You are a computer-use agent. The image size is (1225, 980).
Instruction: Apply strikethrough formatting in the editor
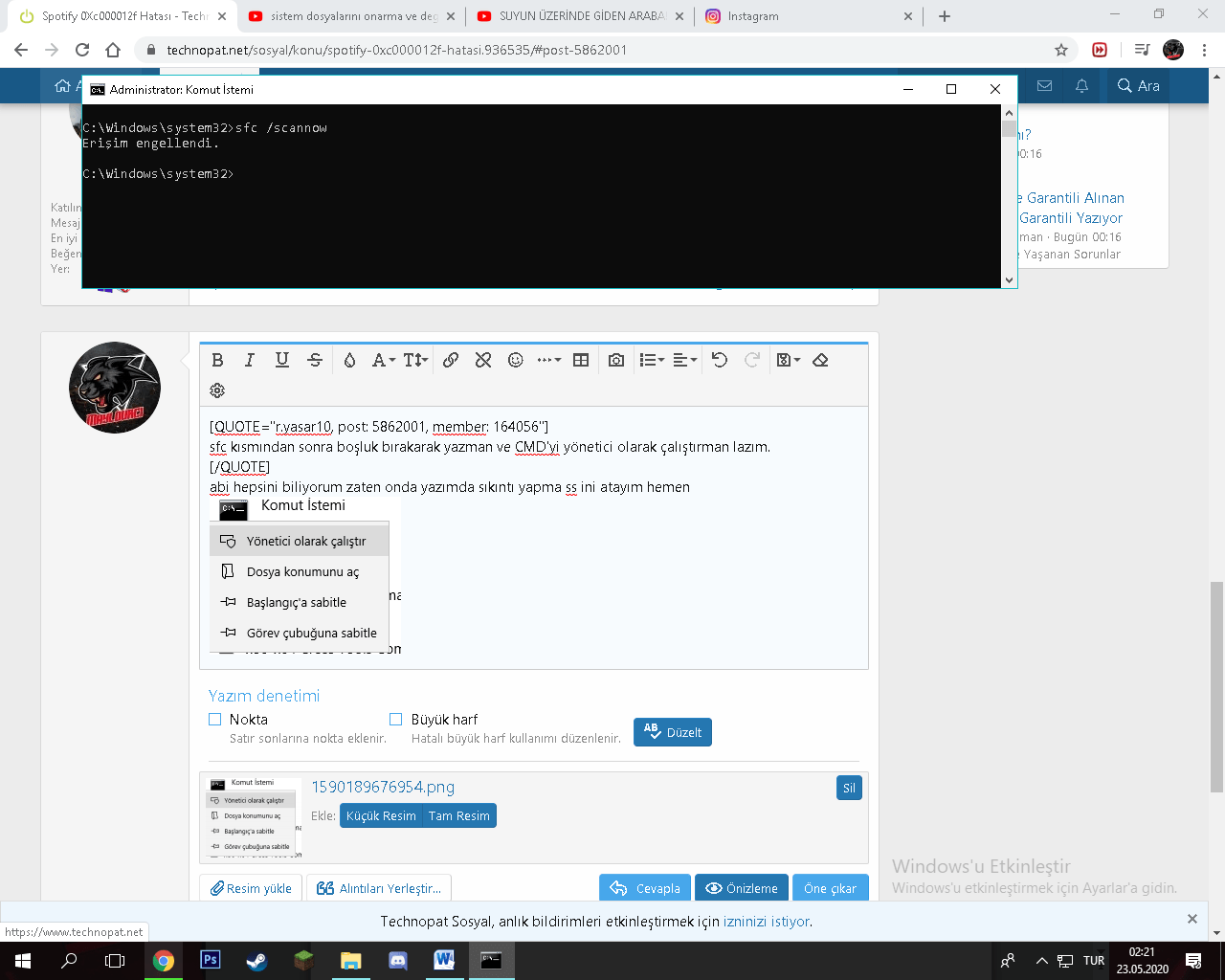[315, 360]
